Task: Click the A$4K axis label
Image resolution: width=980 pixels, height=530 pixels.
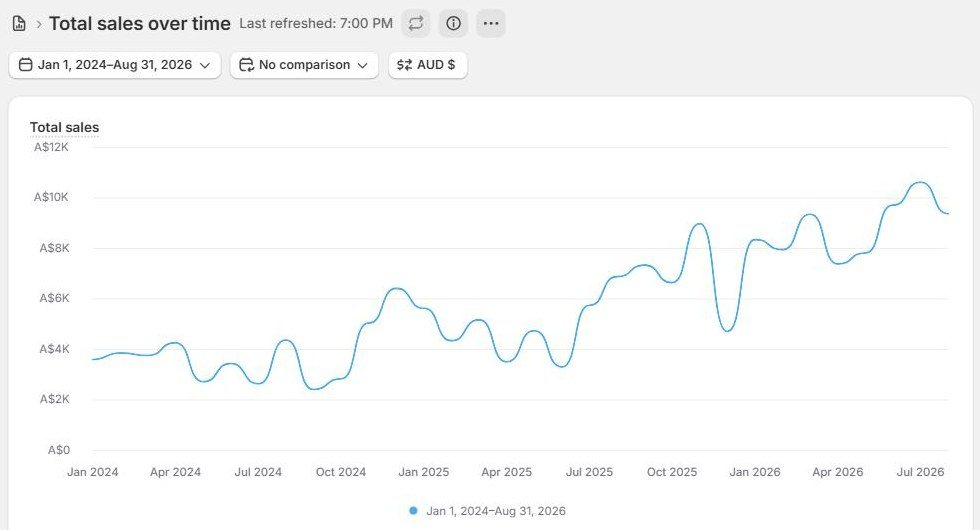Action: 54,349
